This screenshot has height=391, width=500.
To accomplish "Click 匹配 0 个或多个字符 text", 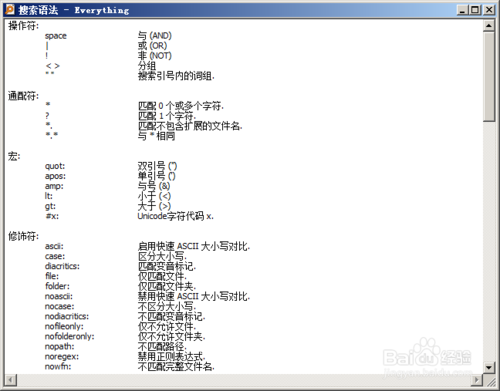I will point(181,106).
